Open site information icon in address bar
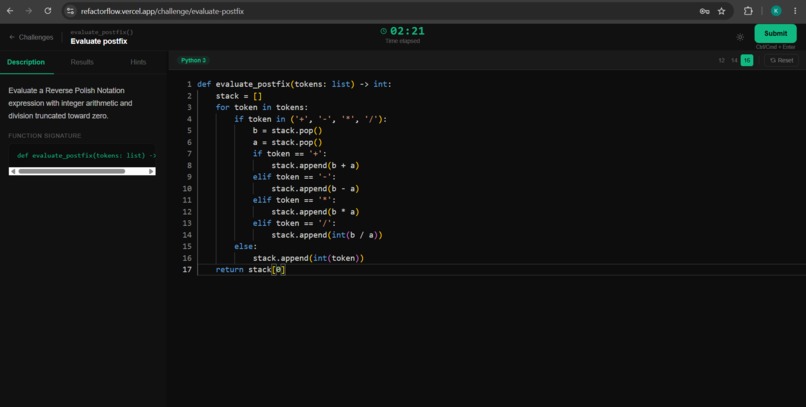The width and height of the screenshot is (806, 407). [x=70, y=11]
